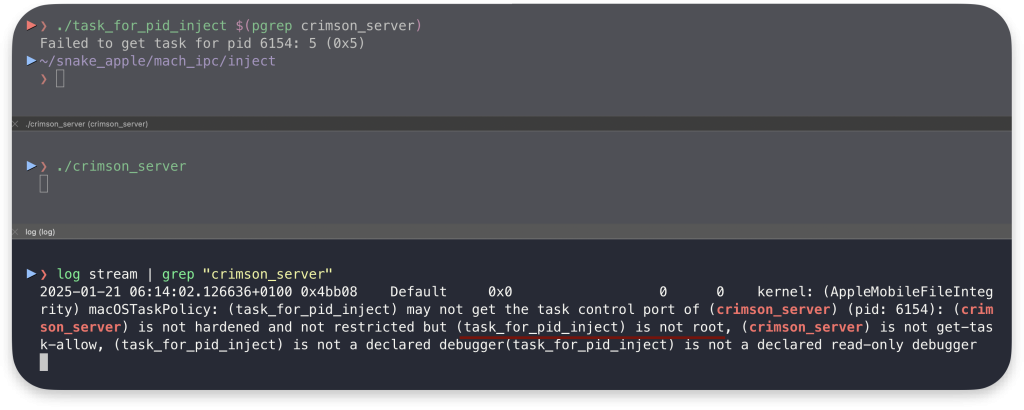
Task: Close the ./crimson_server pane using its X icon
Action: (x=16, y=124)
